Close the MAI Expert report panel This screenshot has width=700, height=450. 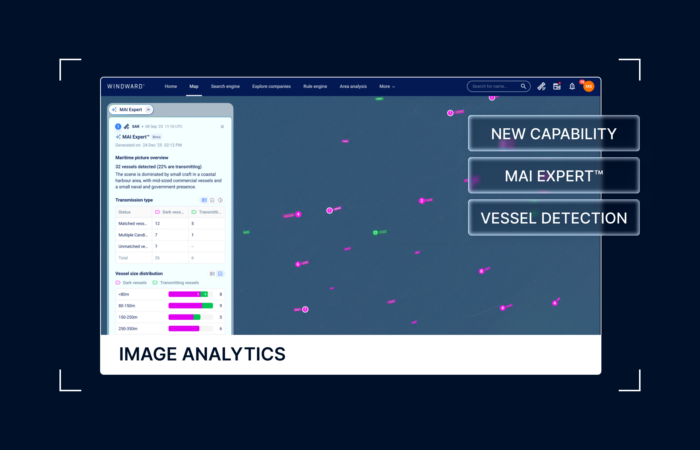(222, 127)
